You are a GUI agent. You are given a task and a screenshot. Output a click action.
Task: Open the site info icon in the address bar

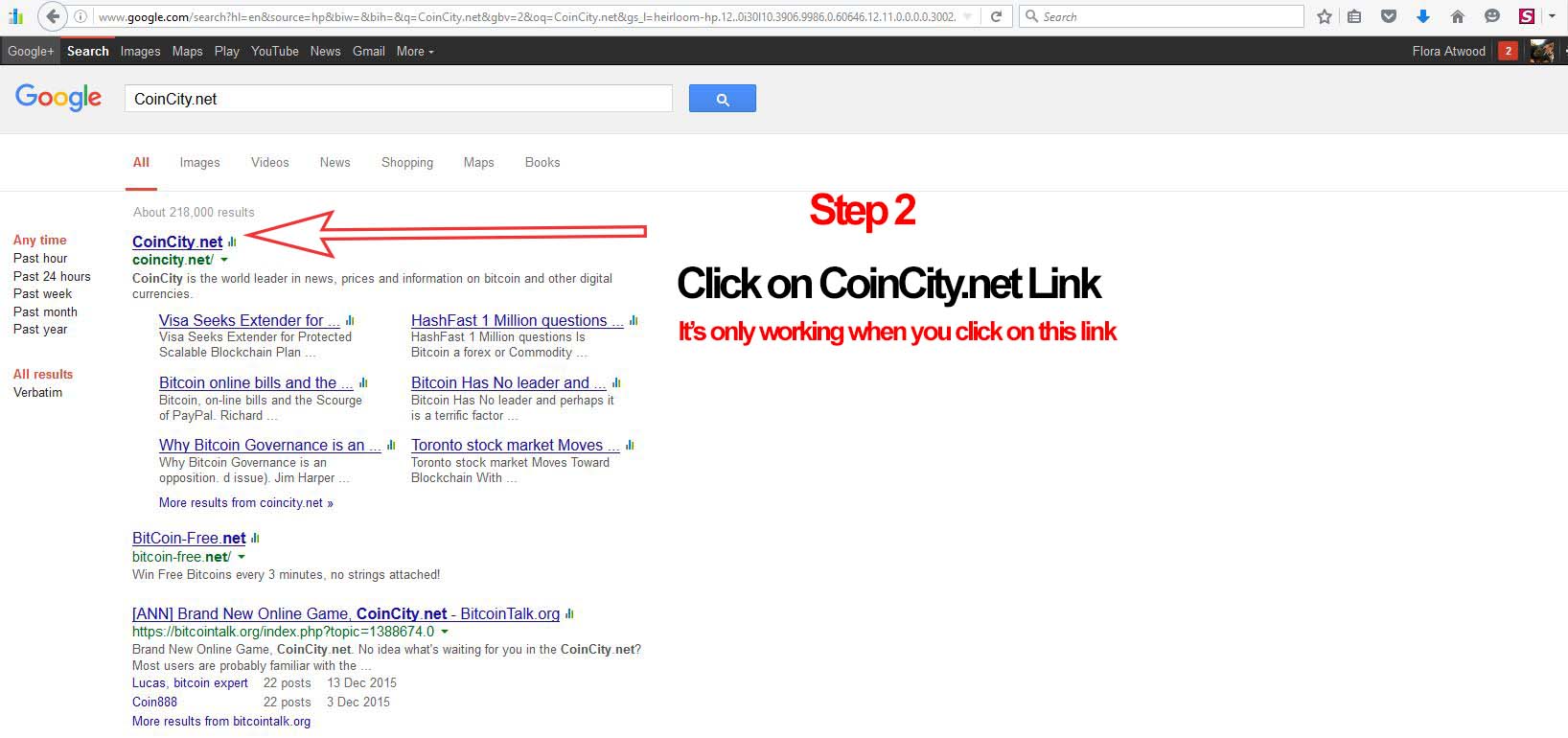[x=81, y=16]
